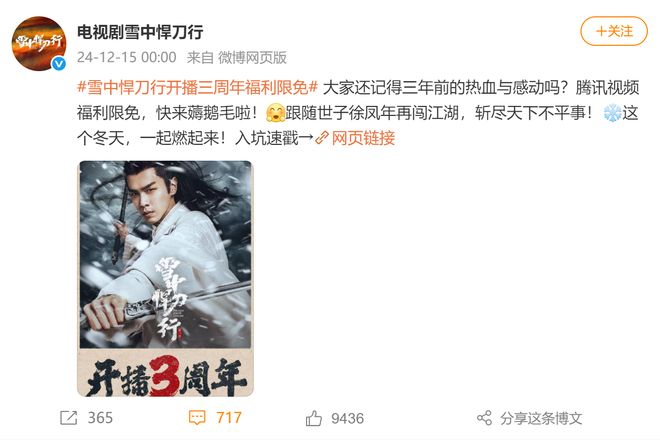Open post timestamp 24-12-15 00:00

click(126, 57)
